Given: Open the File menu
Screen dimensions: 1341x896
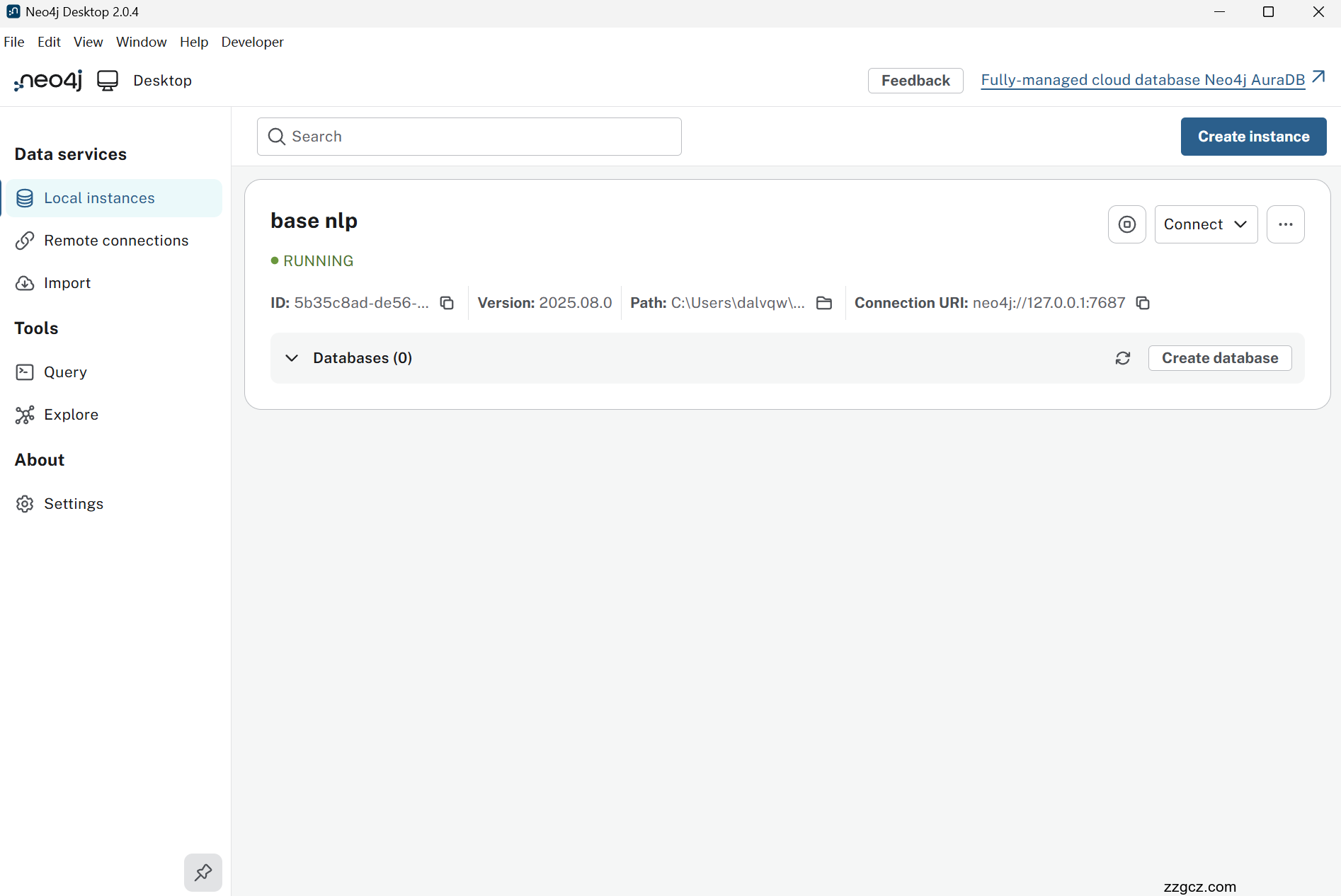Looking at the screenshot, I should 14,42.
